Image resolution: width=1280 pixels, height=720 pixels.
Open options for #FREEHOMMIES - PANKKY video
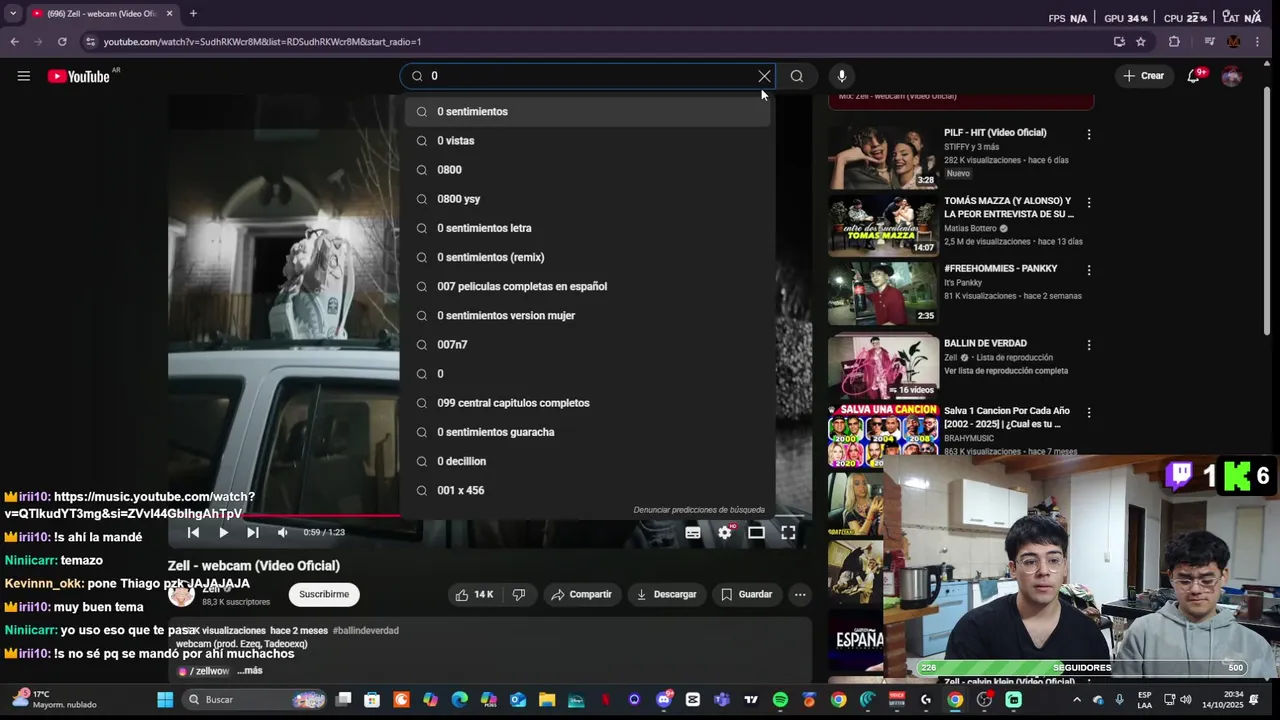(1089, 270)
